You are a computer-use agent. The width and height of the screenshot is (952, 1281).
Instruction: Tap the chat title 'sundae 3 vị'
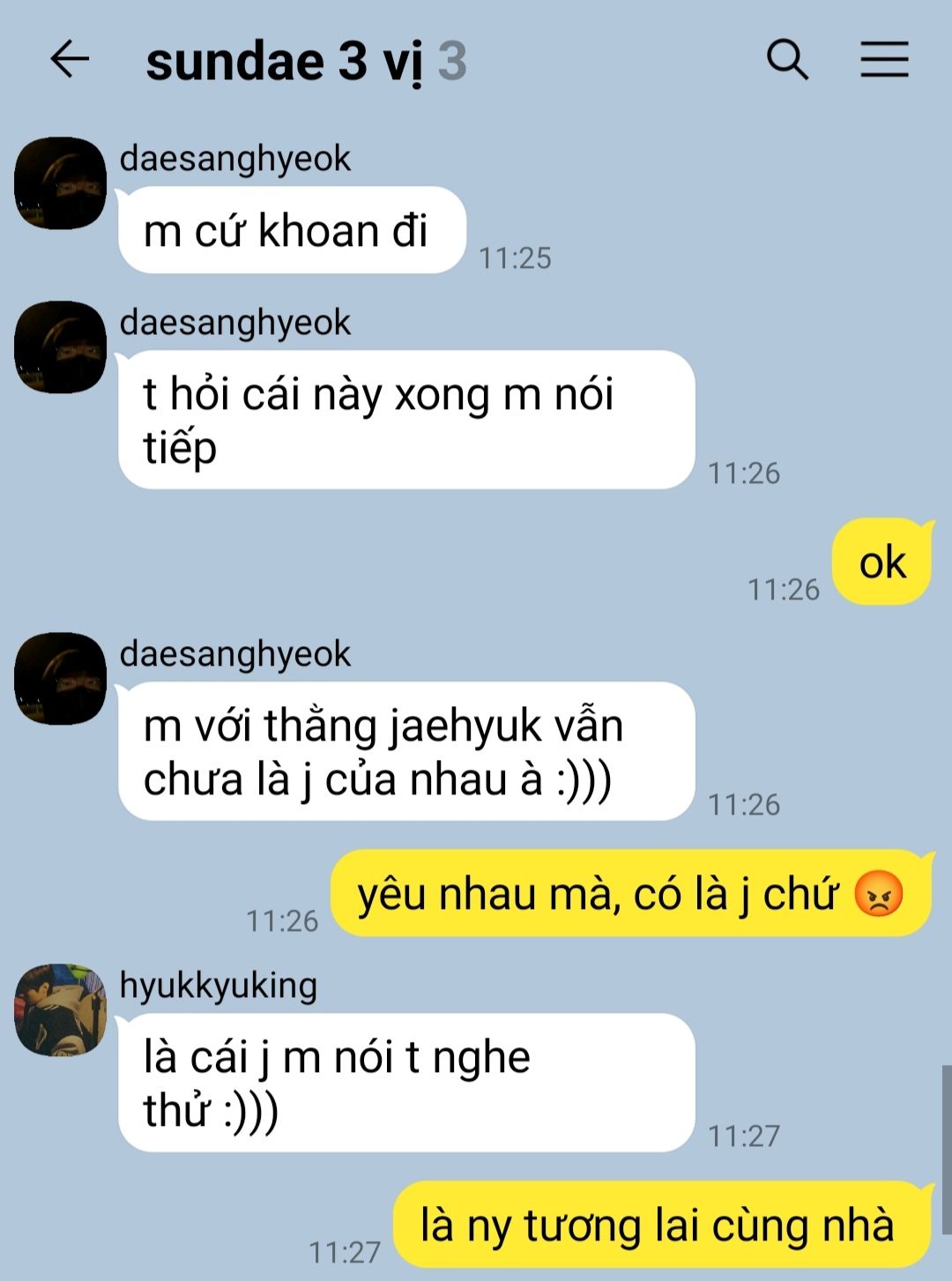click(284, 62)
